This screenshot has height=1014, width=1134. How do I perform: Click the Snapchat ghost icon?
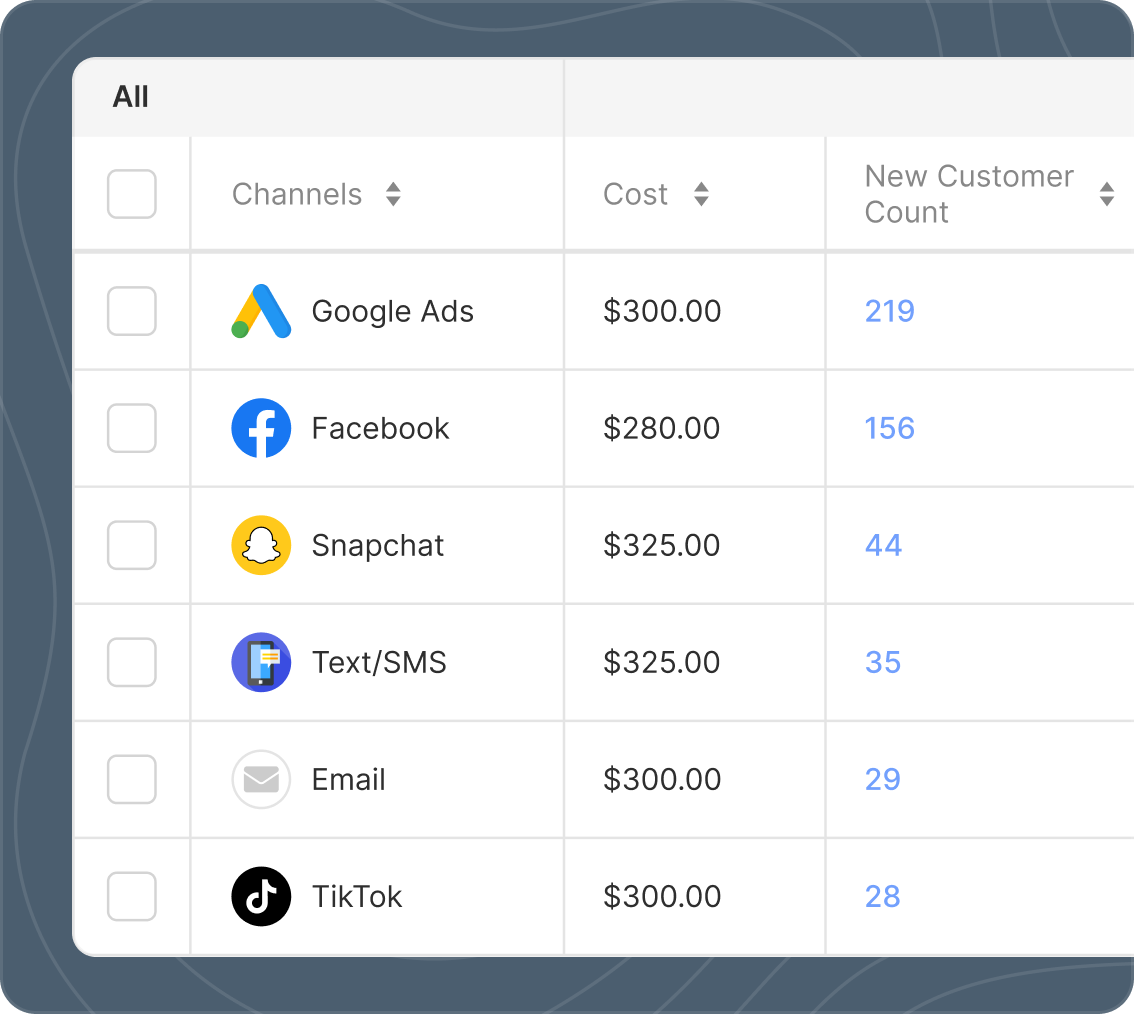[x=261, y=545]
